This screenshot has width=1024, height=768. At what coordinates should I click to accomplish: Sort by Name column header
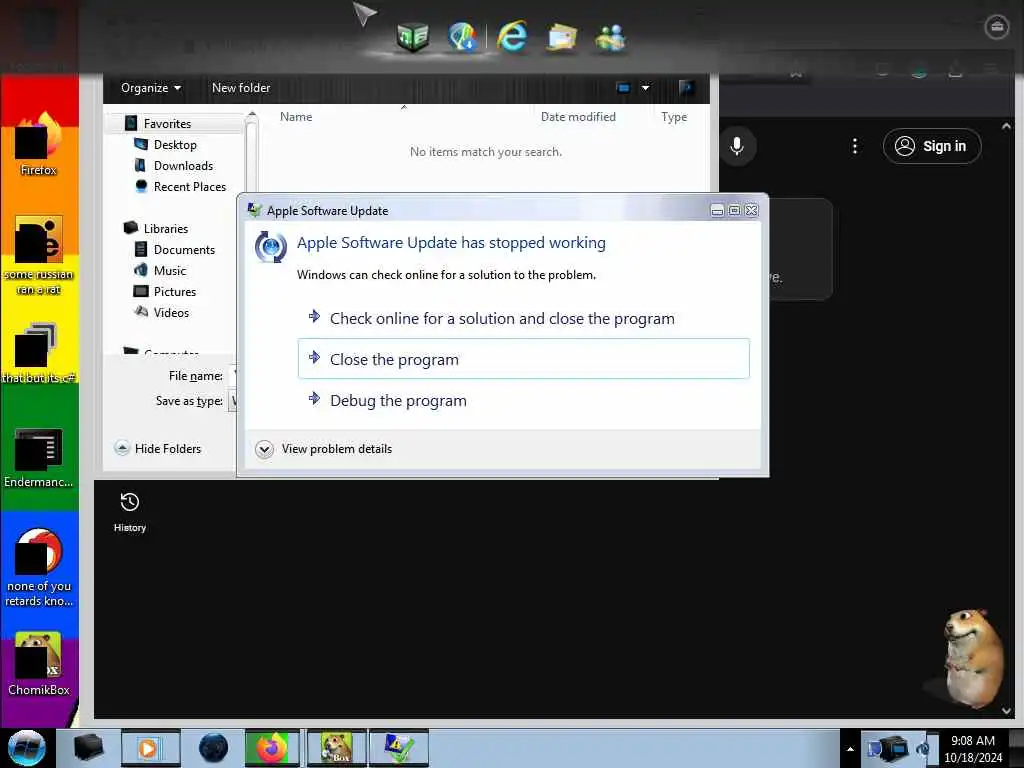(296, 117)
